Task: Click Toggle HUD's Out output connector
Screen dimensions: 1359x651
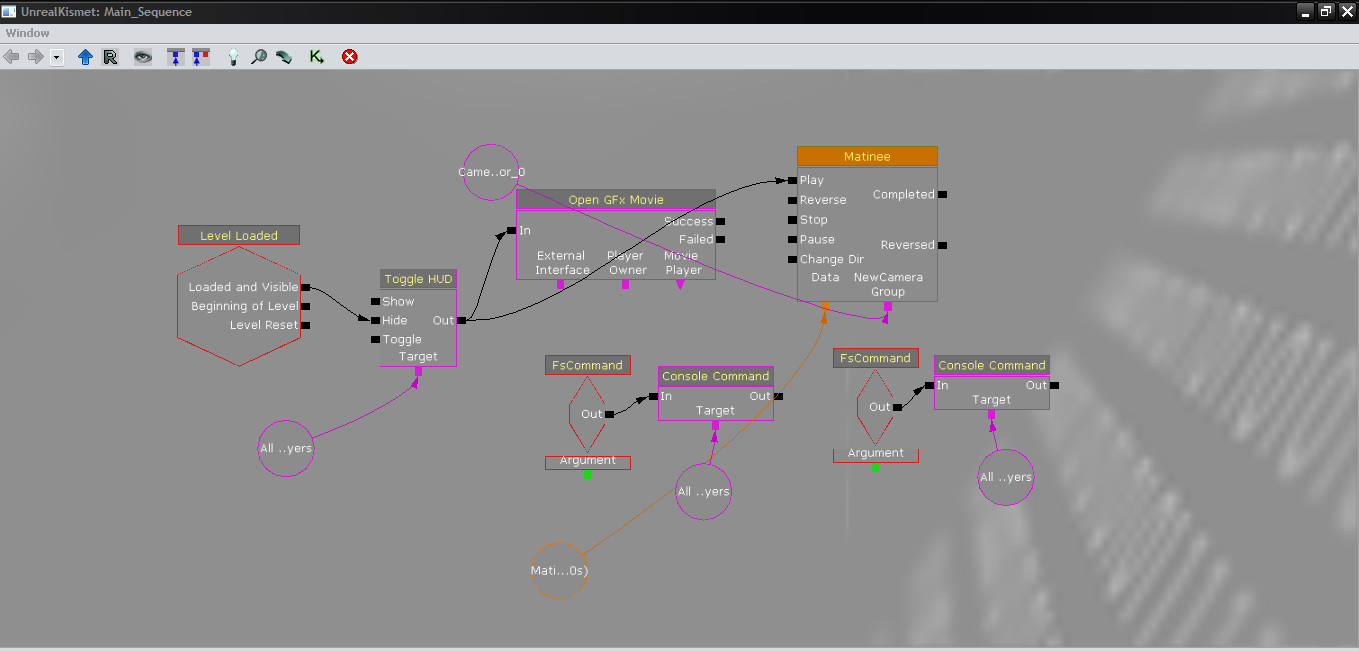Action: (x=461, y=321)
